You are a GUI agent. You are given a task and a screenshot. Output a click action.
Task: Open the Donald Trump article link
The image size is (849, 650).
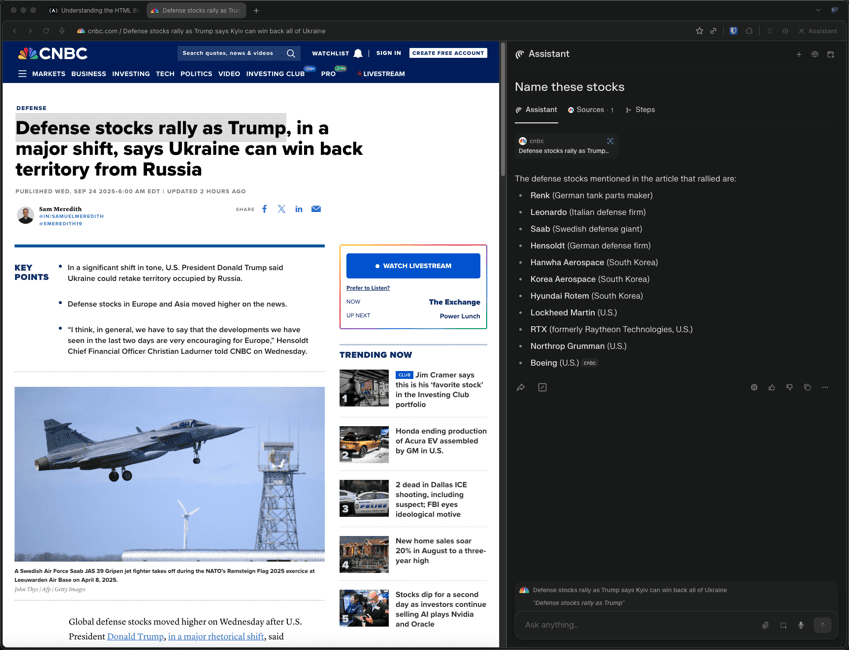click(135, 636)
